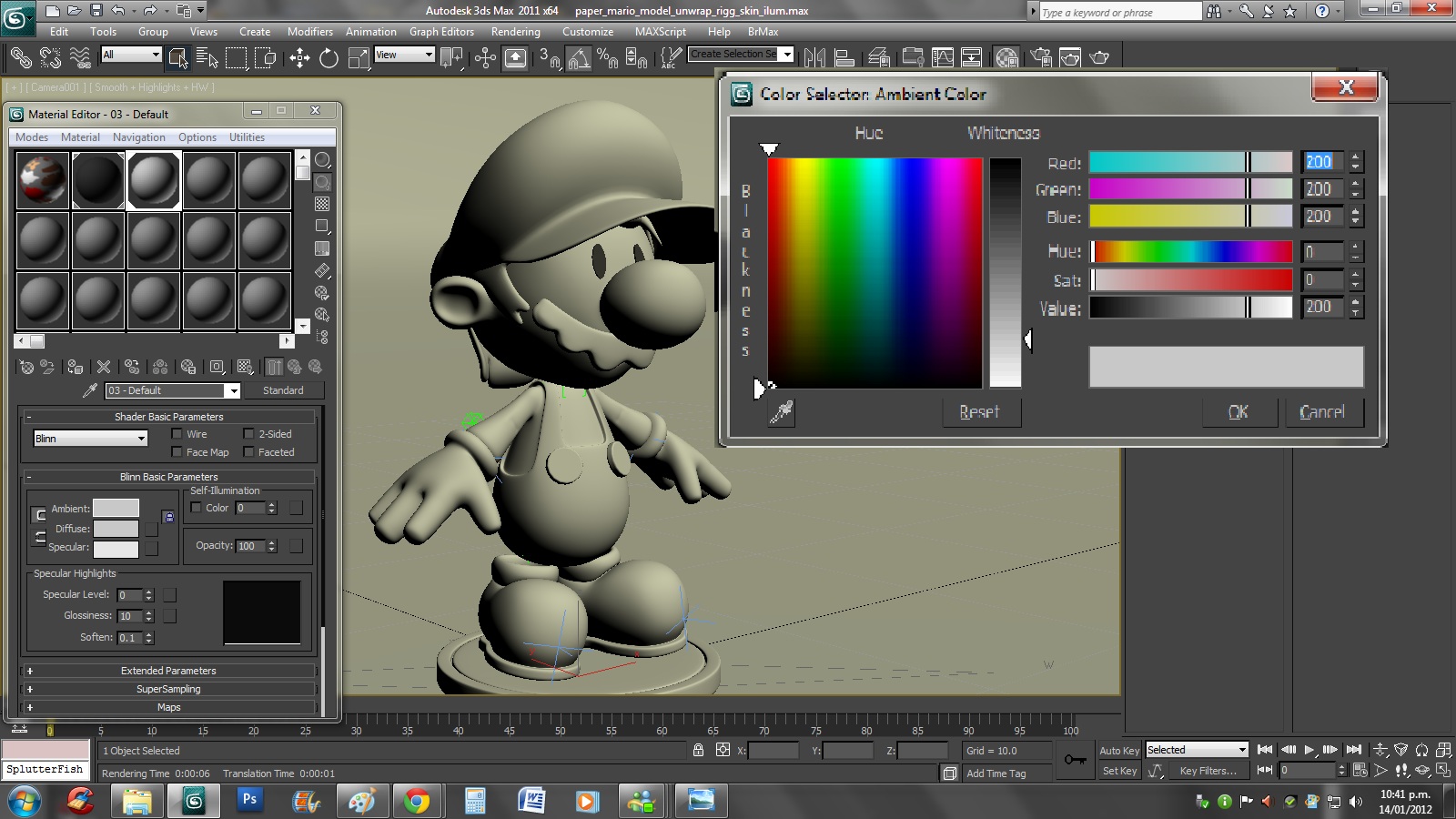Toggle the Set Key mode button
The height and width of the screenshot is (819, 1456).
coord(1119,771)
